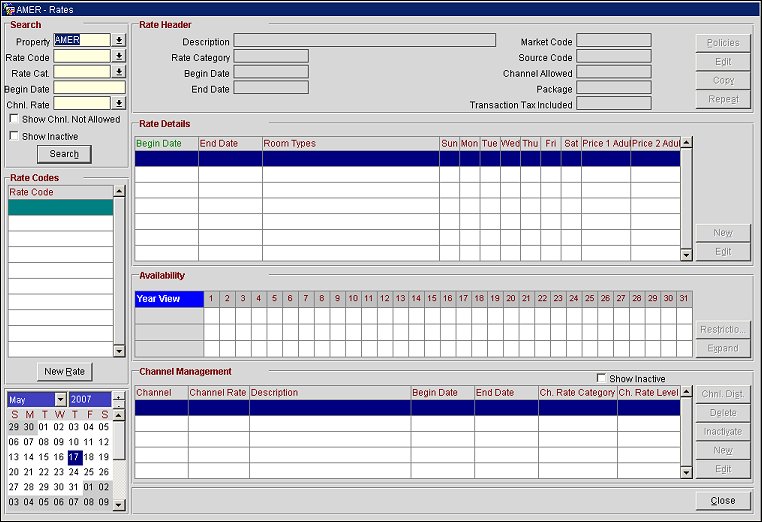Toggle the Show Inactive checkbox in Search
This screenshot has height=522, width=762.
13,136
